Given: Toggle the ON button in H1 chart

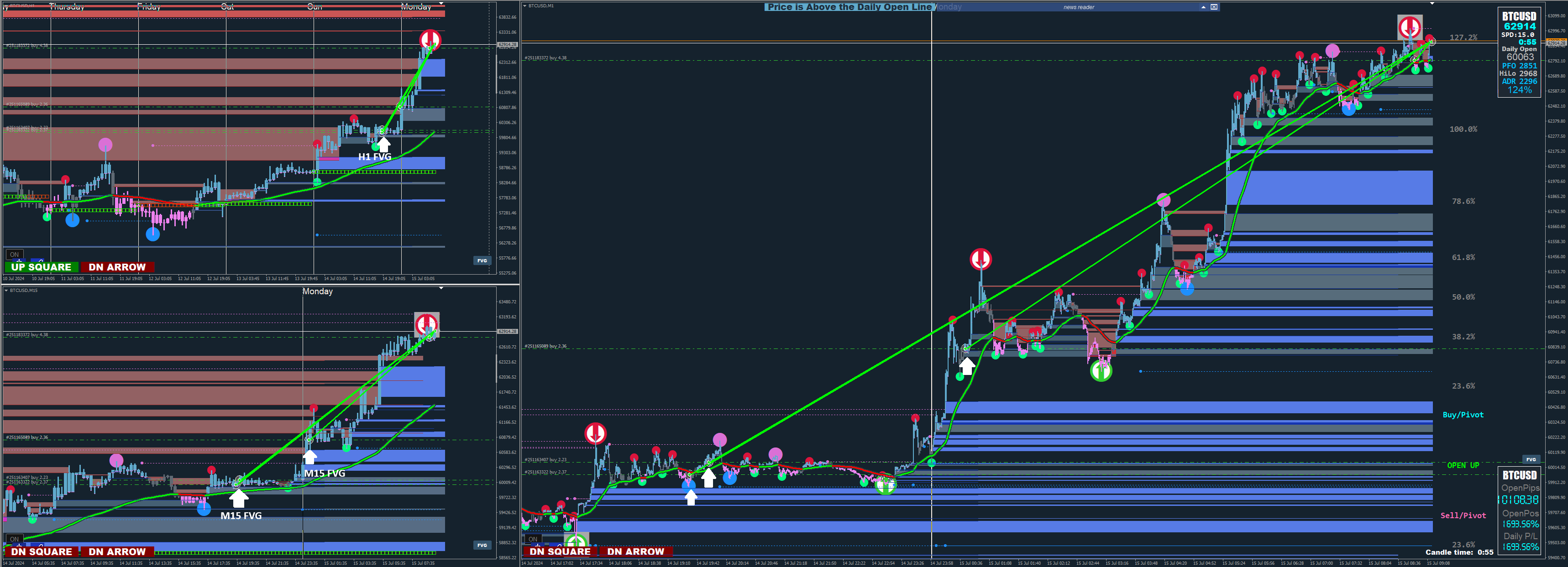Looking at the screenshot, I should click(x=14, y=254).
